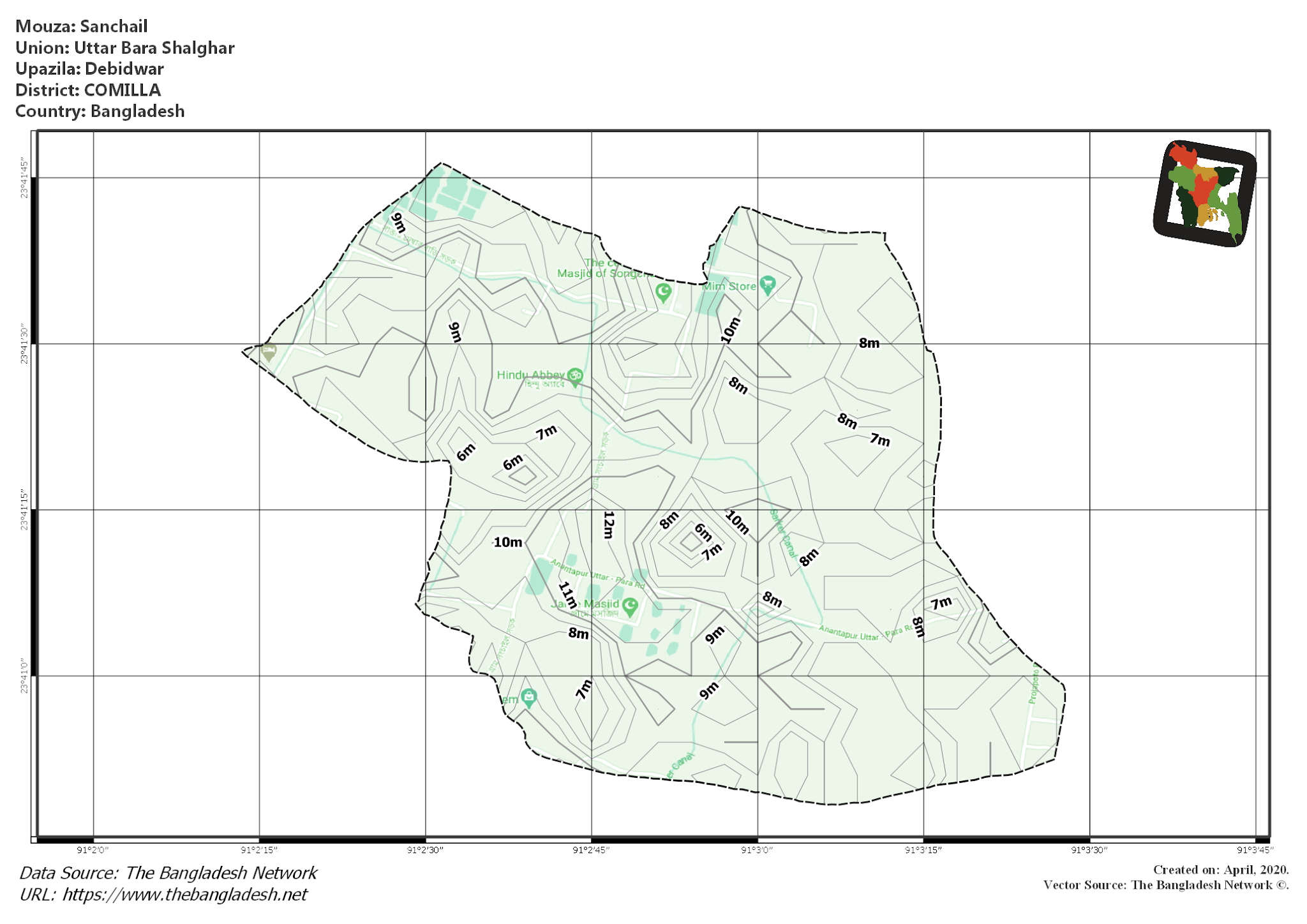1307x924 pixels.
Task: Collapse the District: COMILLA header
Action: [x=89, y=91]
